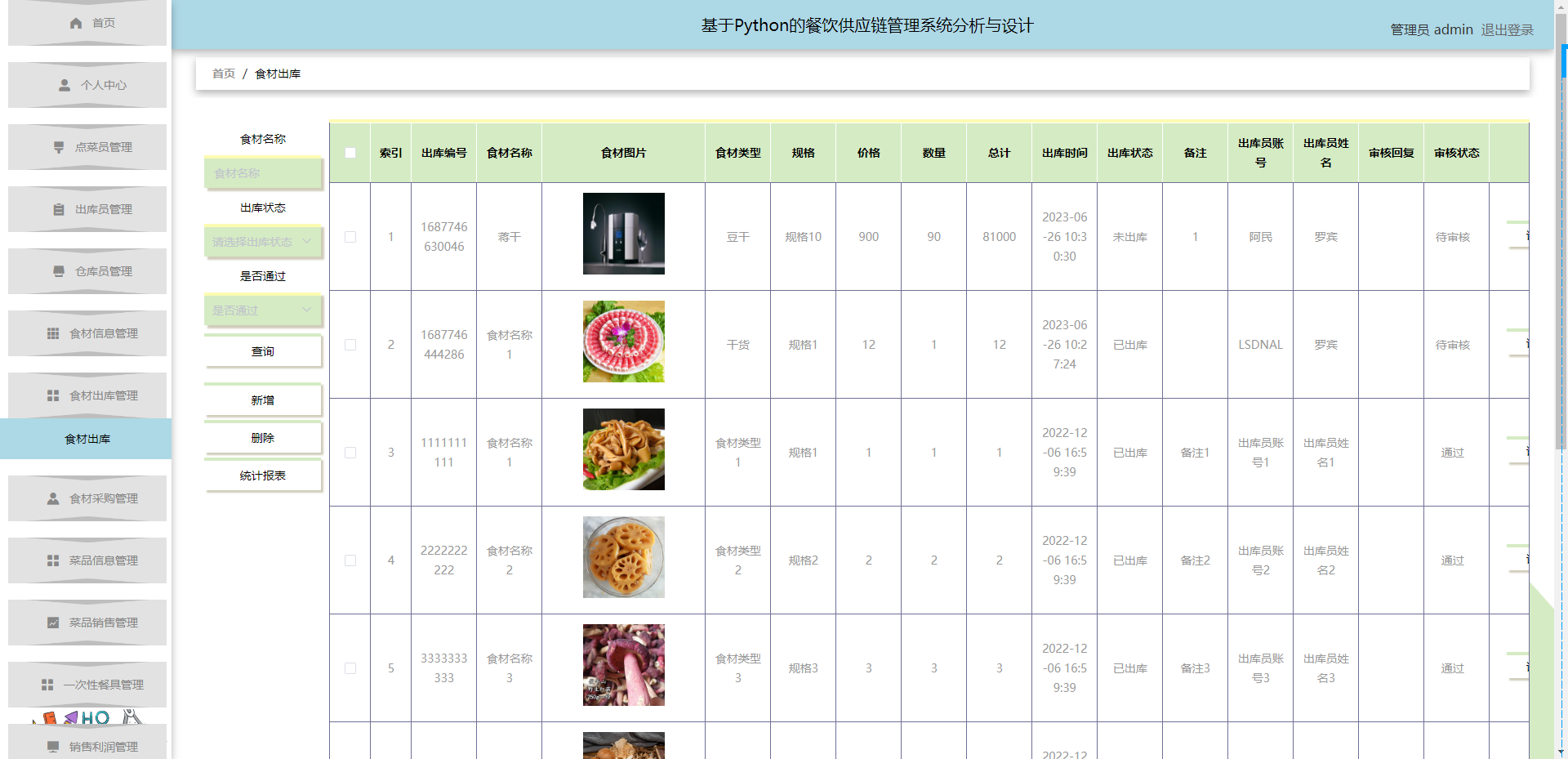The width and height of the screenshot is (1568, 759).
Task: Click the 食材出库管理 grid icon
Action: point(53,395)
